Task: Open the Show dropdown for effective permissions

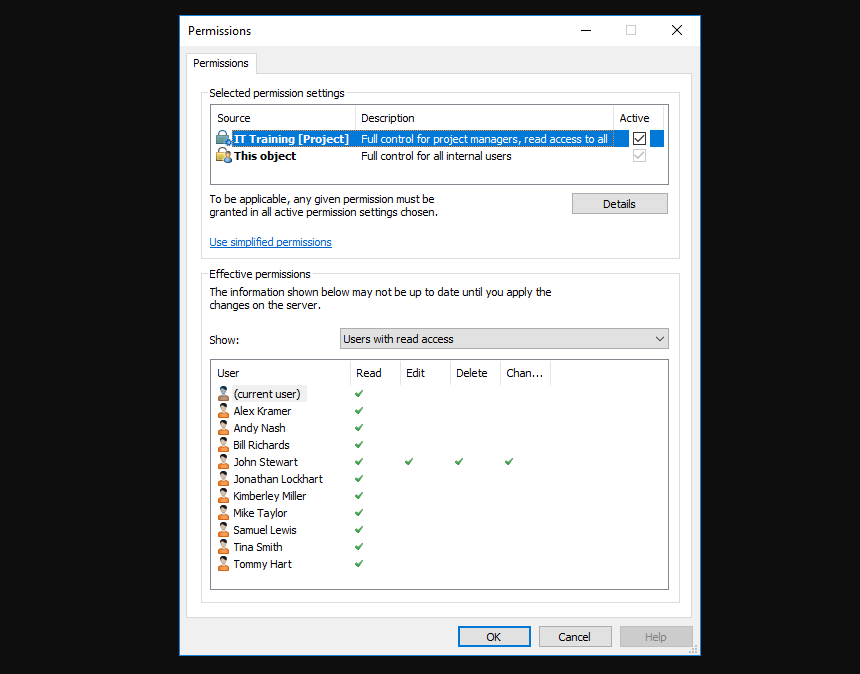Action: (x=658, y=339)
